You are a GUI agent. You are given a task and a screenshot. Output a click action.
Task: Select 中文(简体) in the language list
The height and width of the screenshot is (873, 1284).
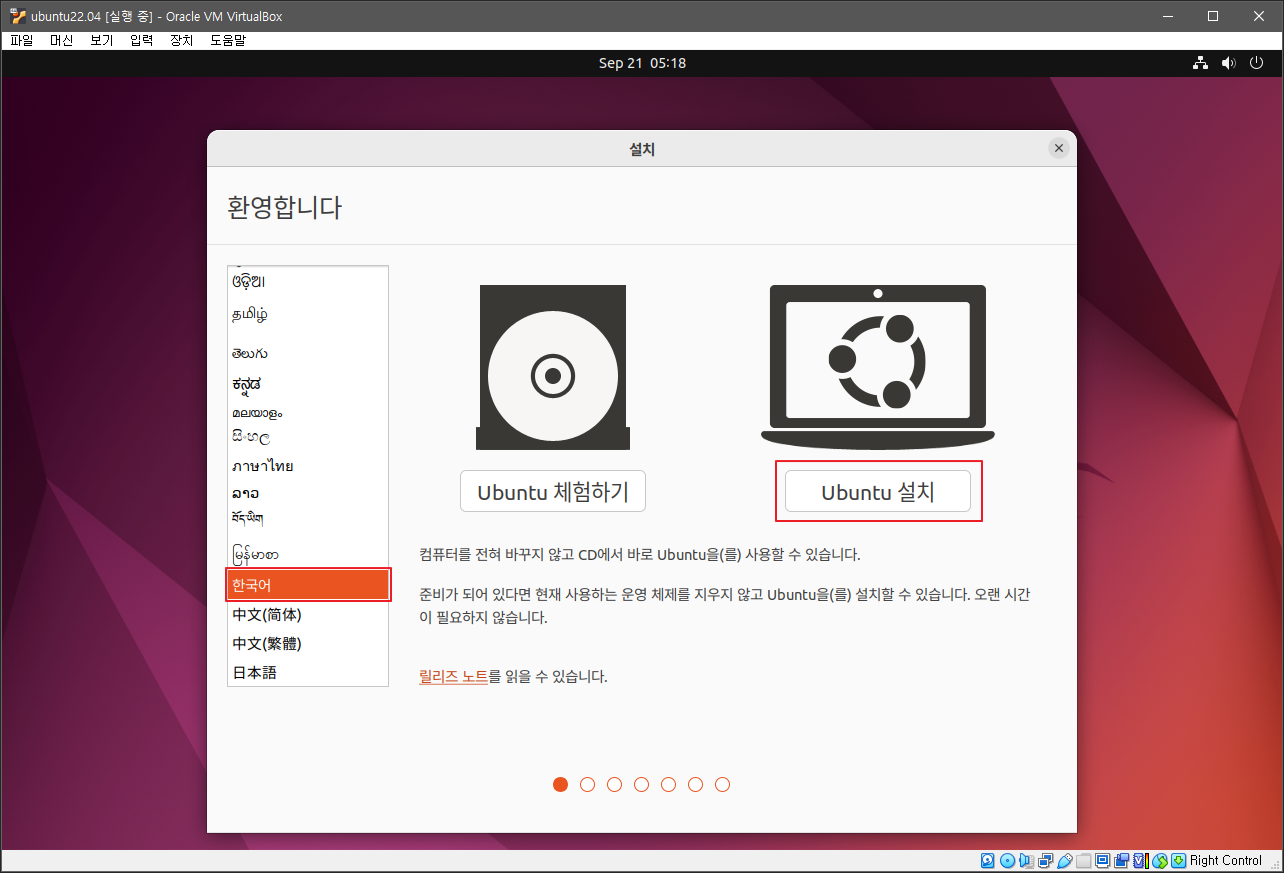308,614
